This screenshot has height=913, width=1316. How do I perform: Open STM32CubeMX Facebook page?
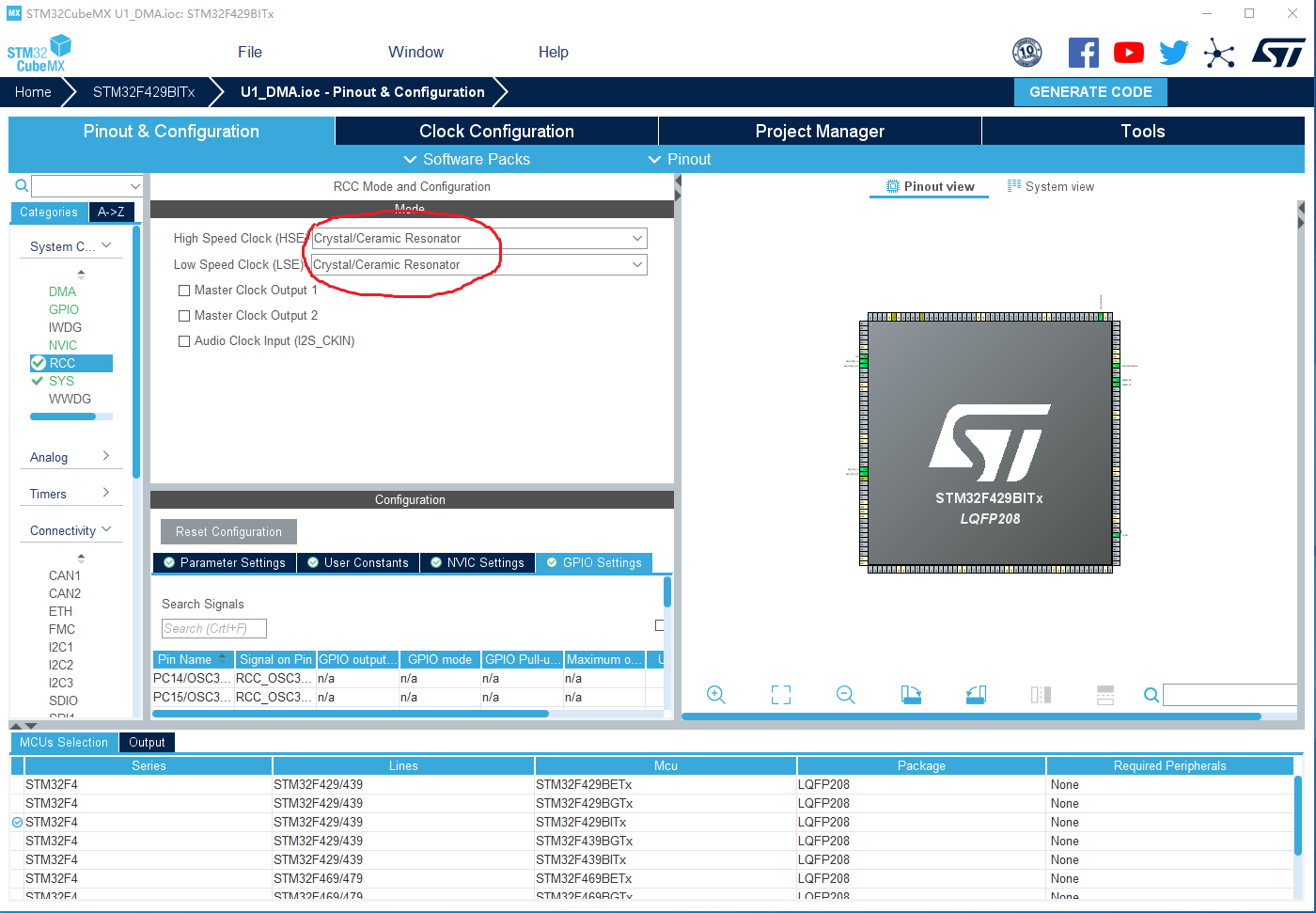[1083, 53]
